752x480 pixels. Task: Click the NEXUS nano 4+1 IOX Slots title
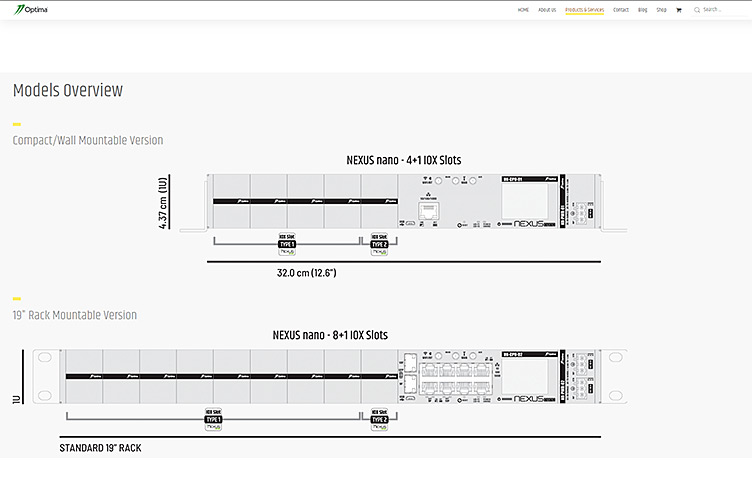404,160
